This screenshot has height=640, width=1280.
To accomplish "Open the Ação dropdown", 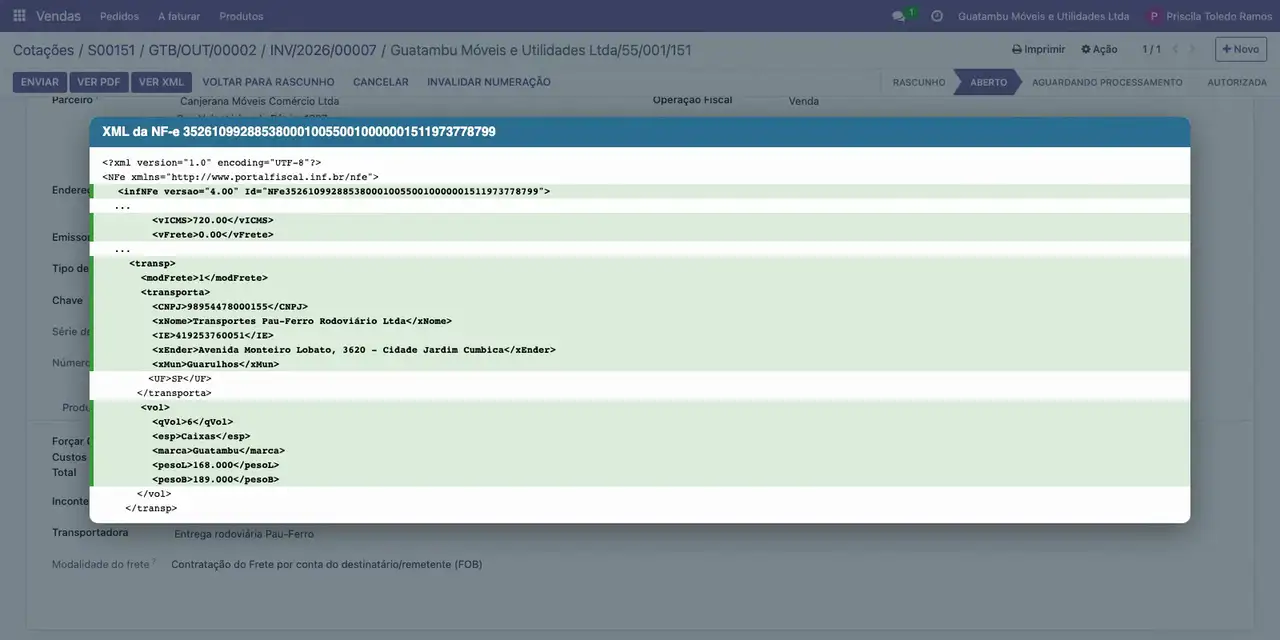I will [1099, 49].
